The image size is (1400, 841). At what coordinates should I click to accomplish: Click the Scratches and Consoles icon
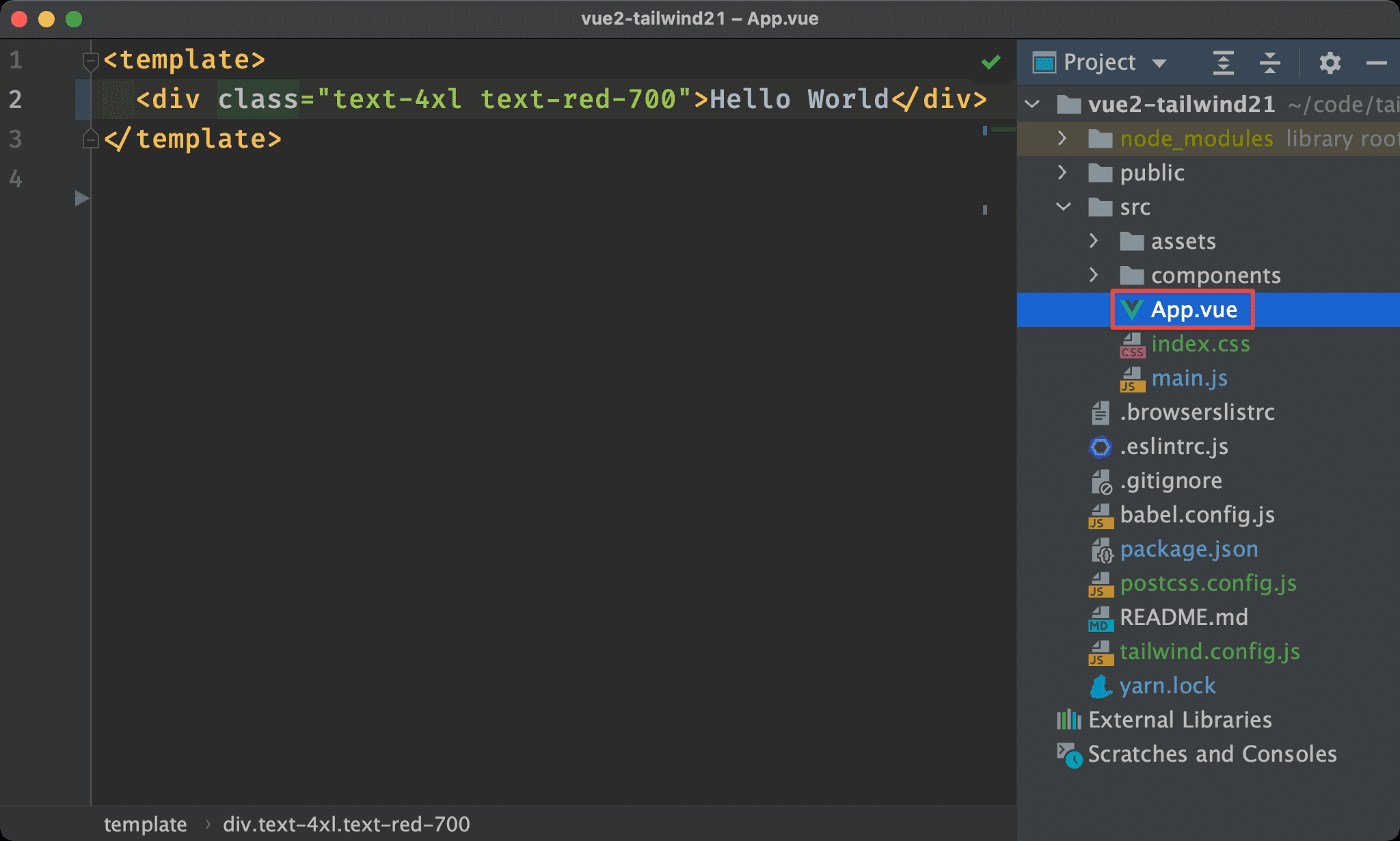pyautogui.click(x=1069, y=755)
